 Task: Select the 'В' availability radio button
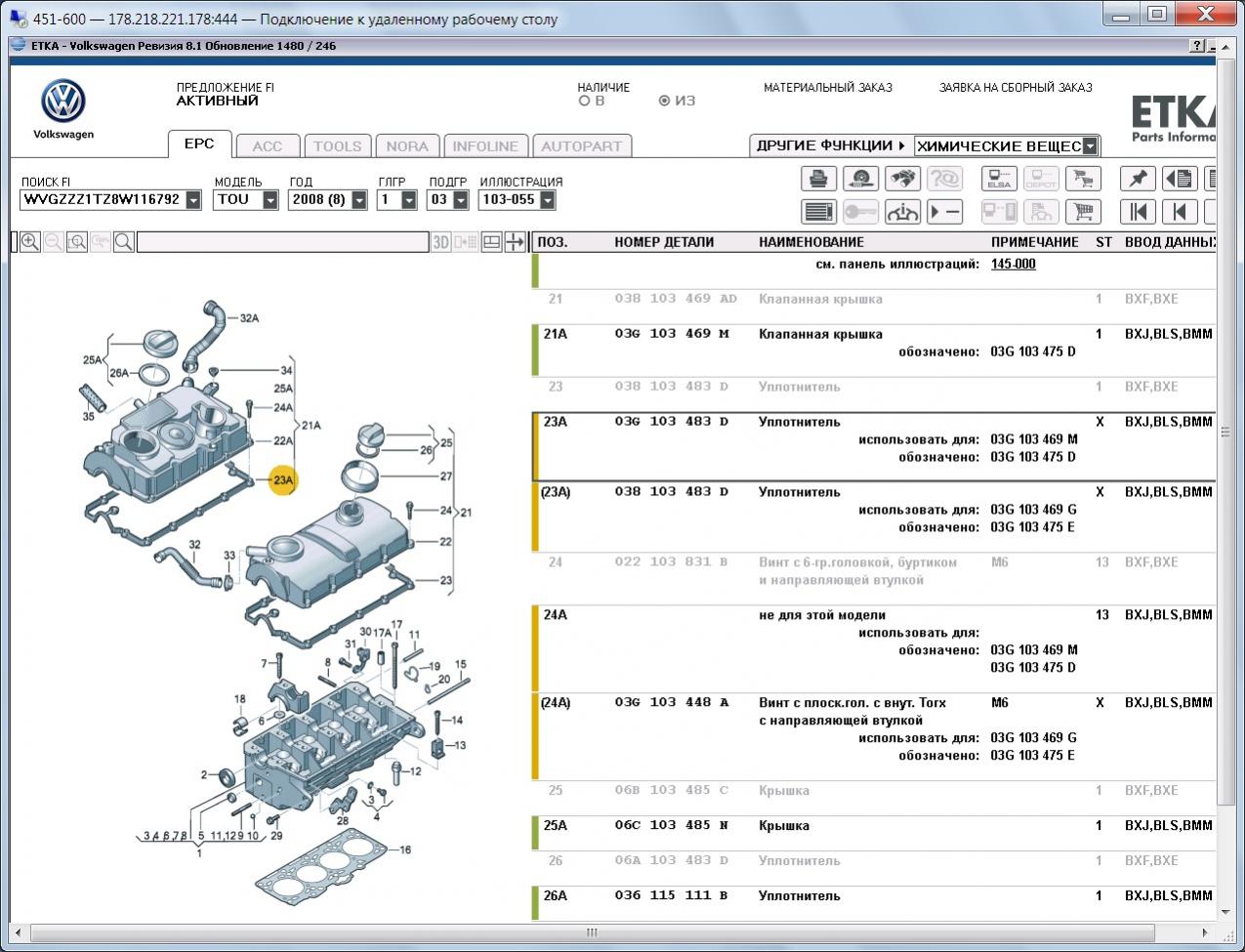(584, 101)
